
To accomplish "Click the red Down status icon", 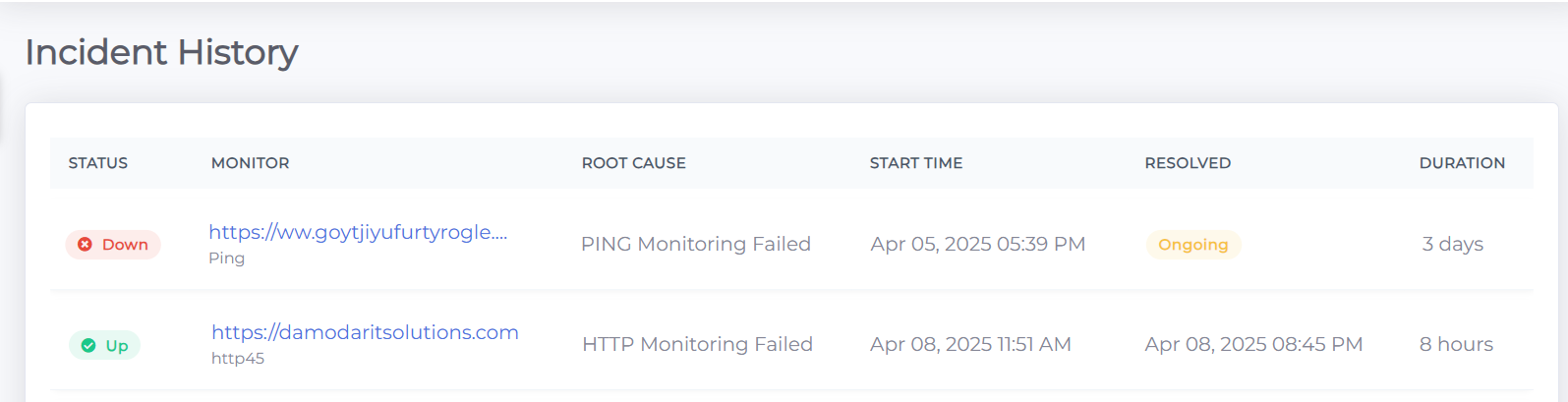I will point(85,245).
